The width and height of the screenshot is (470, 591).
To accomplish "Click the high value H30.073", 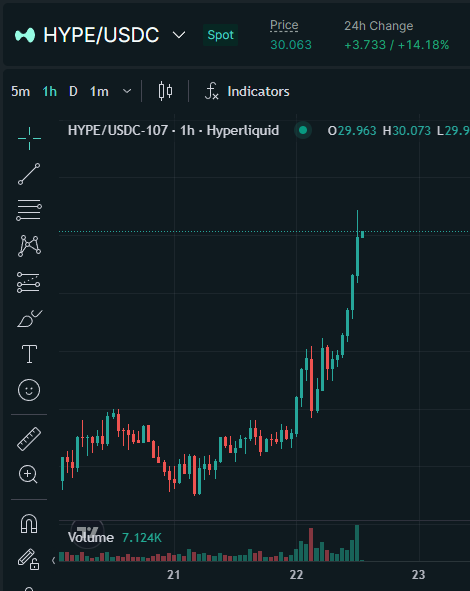I will coord(406,131).
